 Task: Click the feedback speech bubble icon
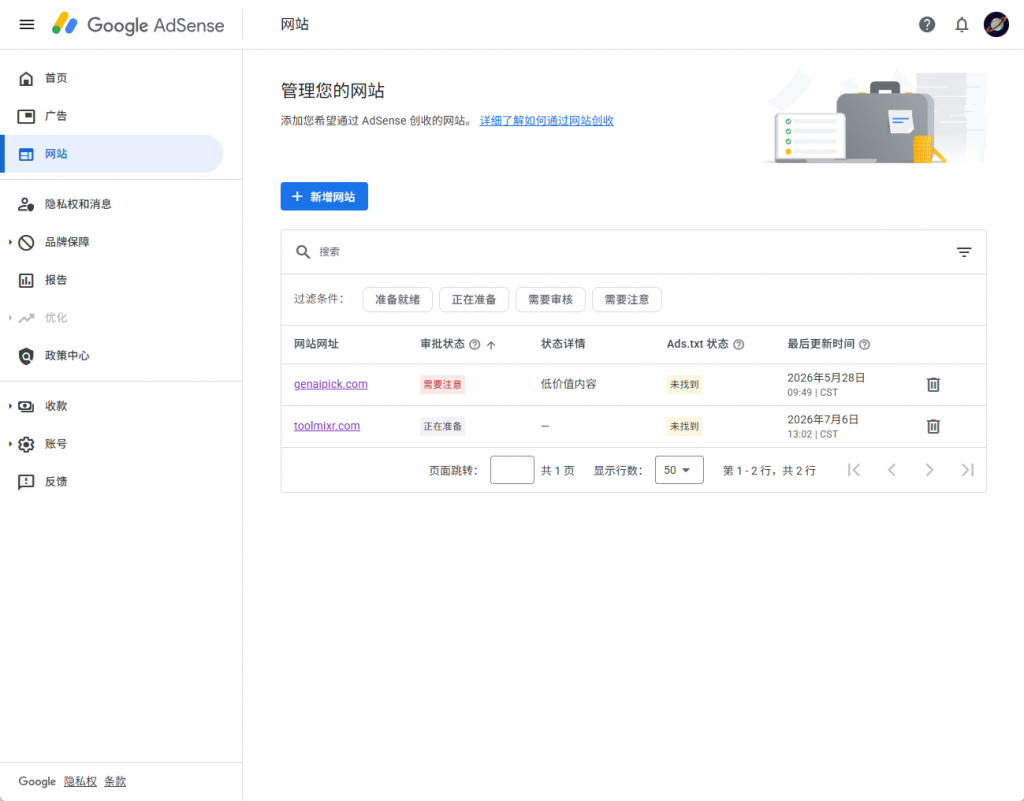pos(26,482)
